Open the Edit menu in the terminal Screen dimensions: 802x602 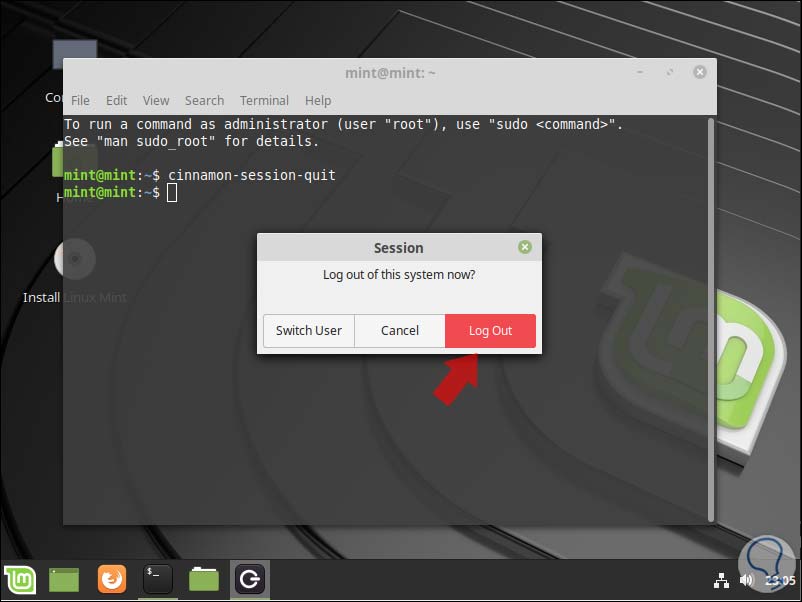tap(117, 101)
